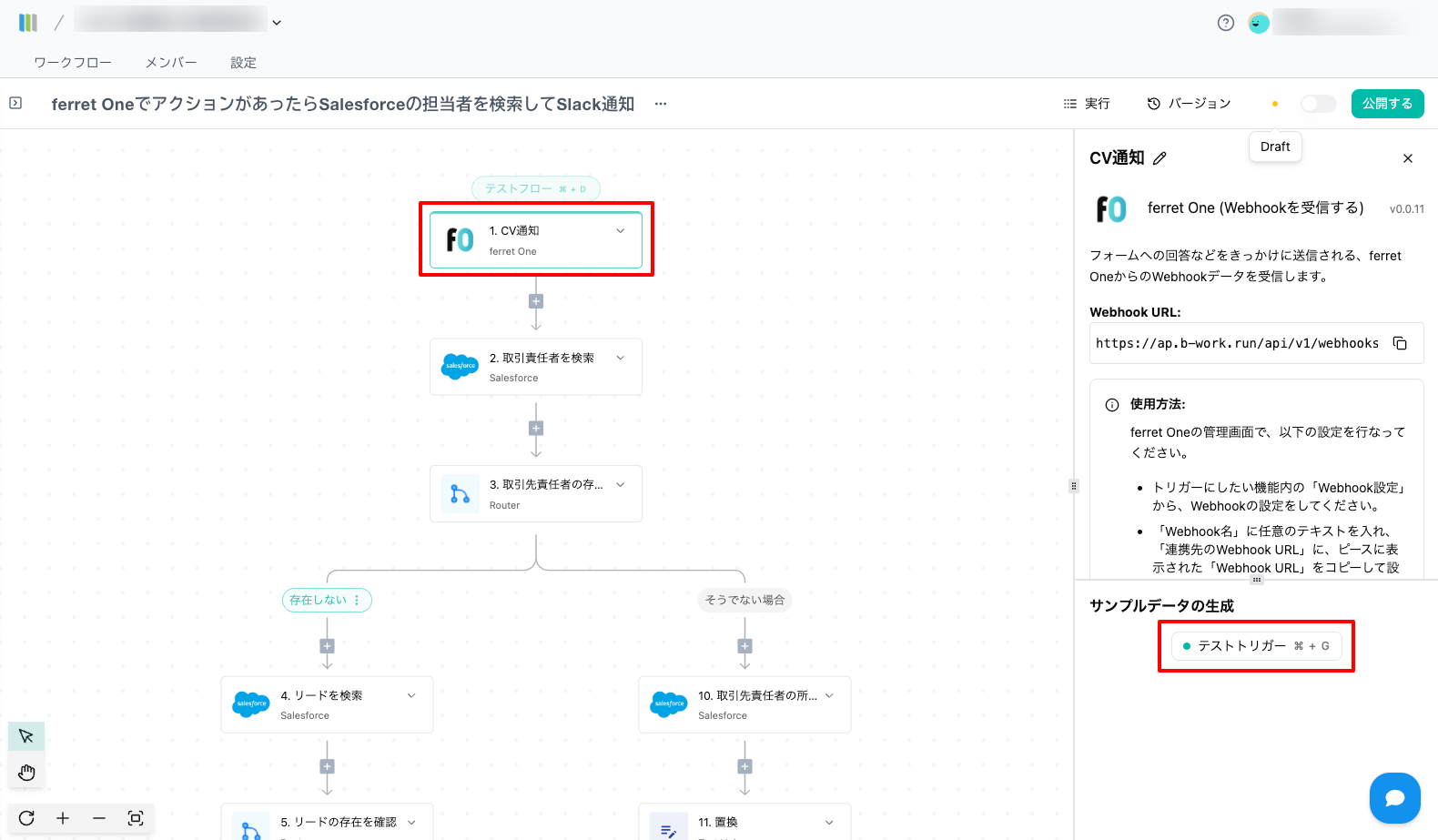Expand the リードを検索 node chevron
The image size is (1438, 840).
click(411, 695)
